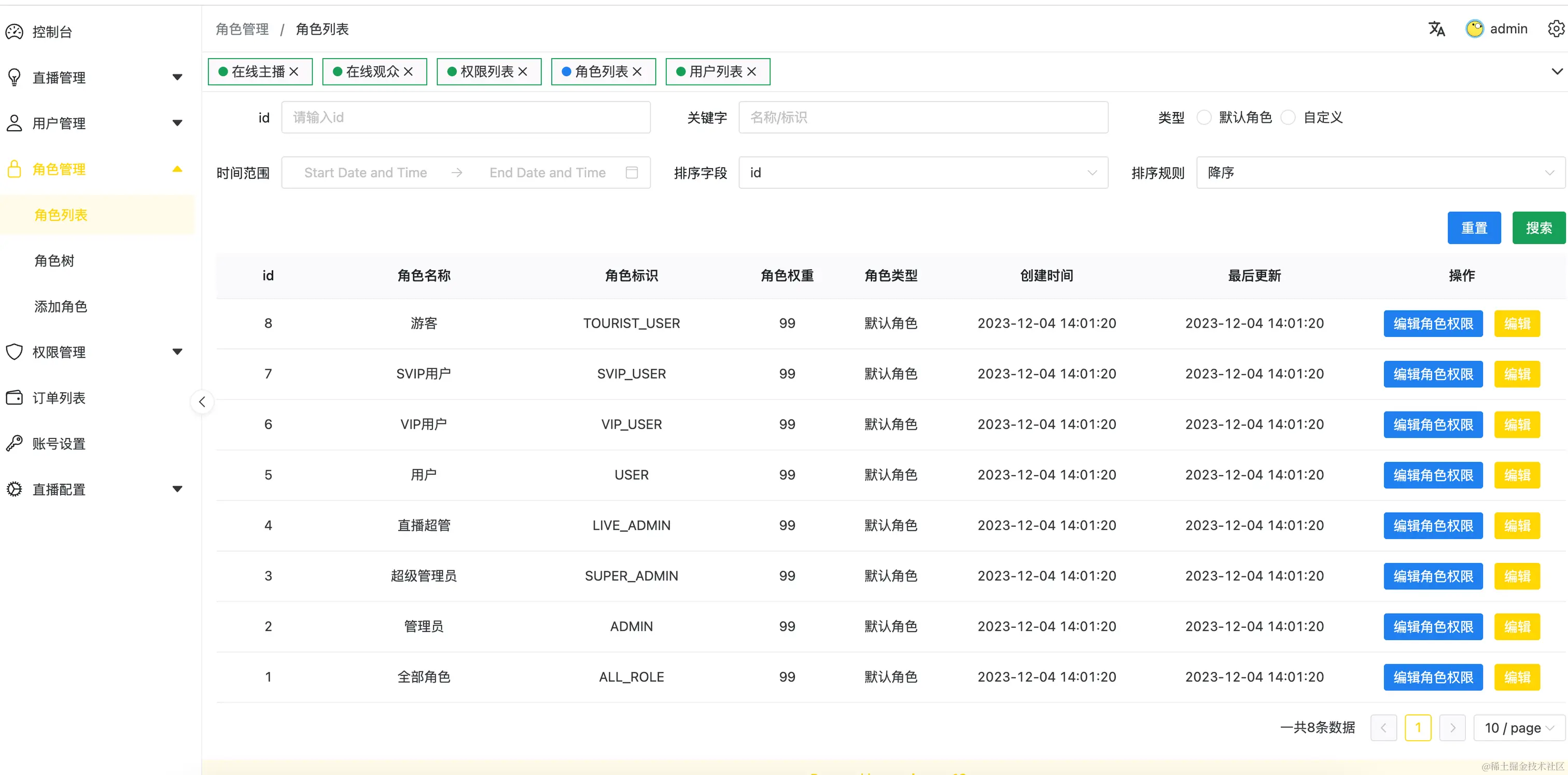Click the 权限管理 shield icon
Viewport: 1568px width, 775px height.
15,351
